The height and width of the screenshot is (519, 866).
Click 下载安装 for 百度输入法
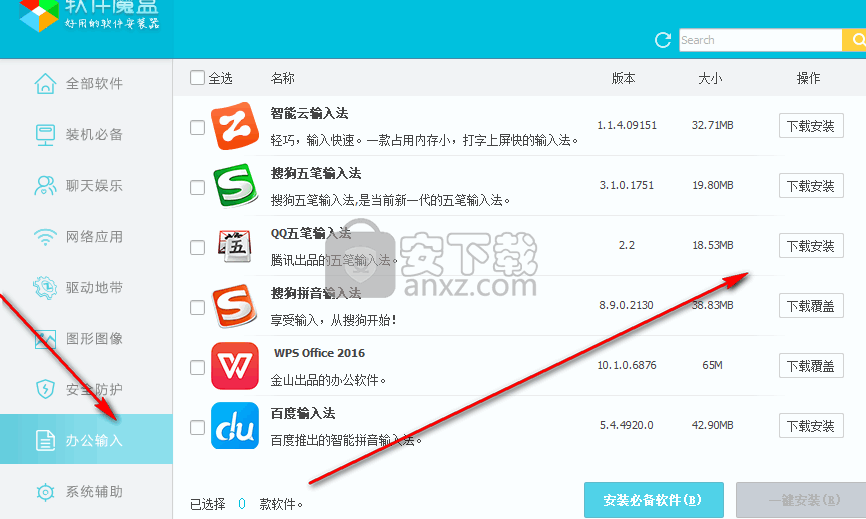pos(811,426)
